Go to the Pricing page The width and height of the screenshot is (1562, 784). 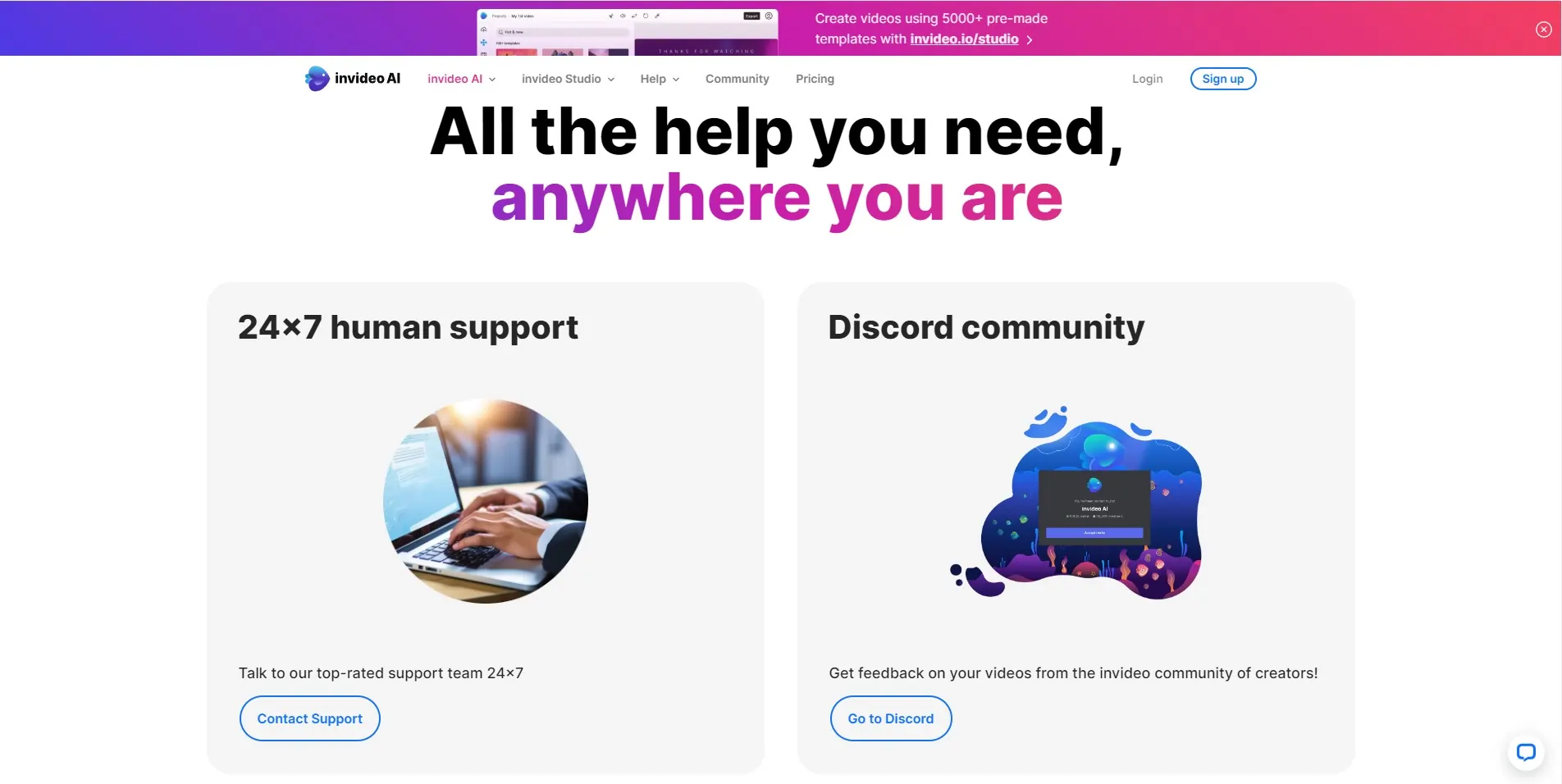point(815,79)
